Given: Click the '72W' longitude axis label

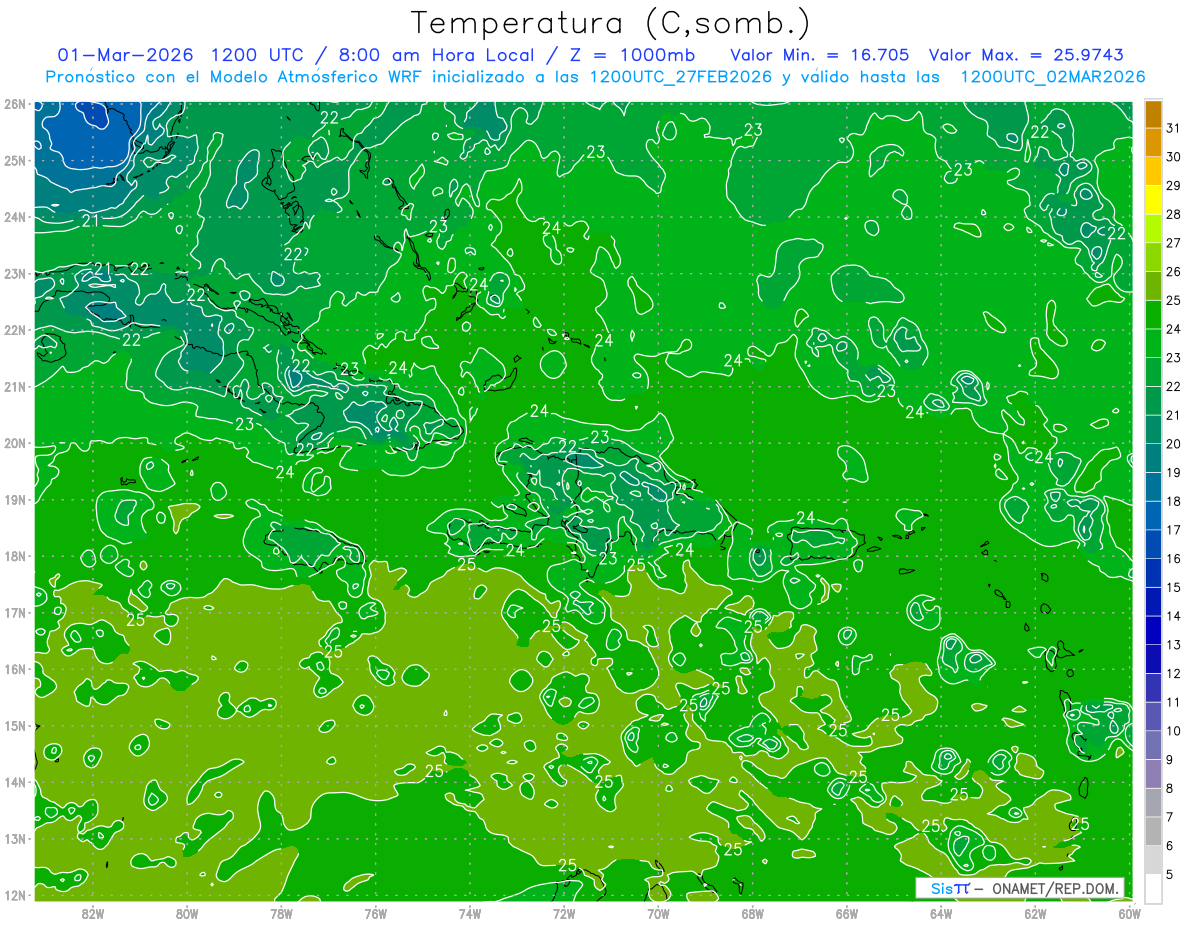Looking at the screenshot, I should 563,912.
